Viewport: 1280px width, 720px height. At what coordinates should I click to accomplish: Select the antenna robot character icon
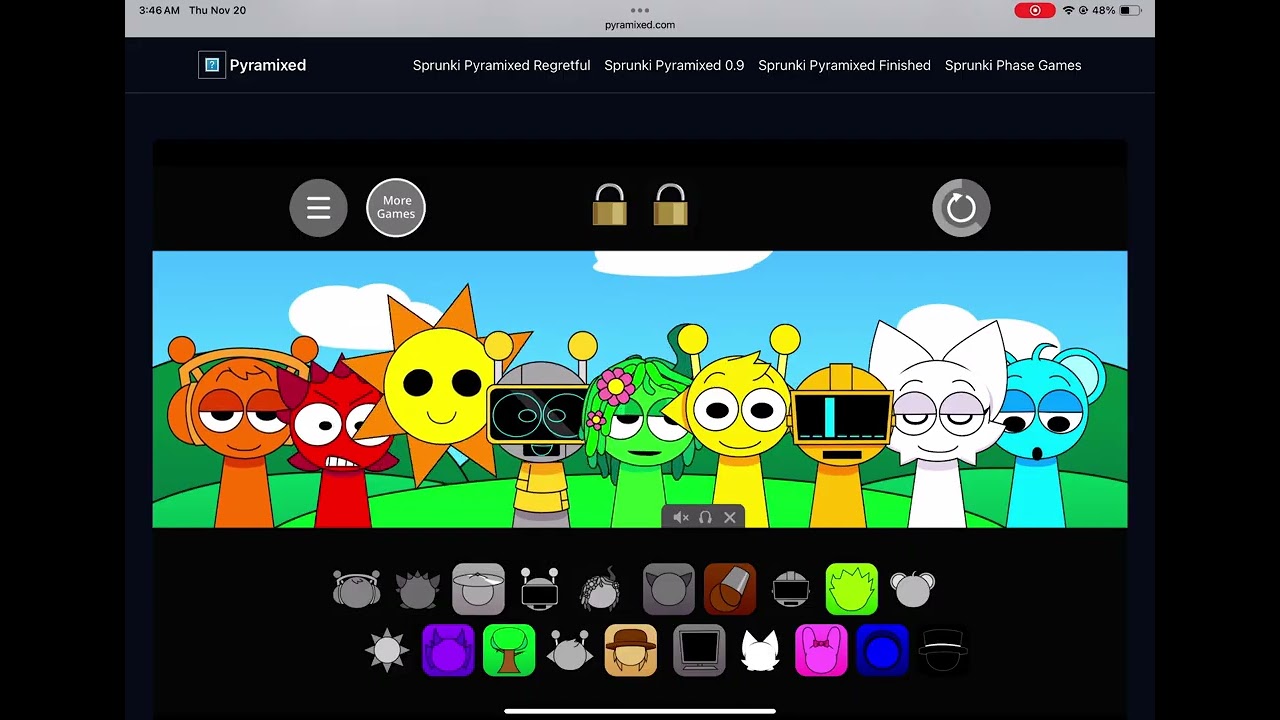tap(539, 589)
